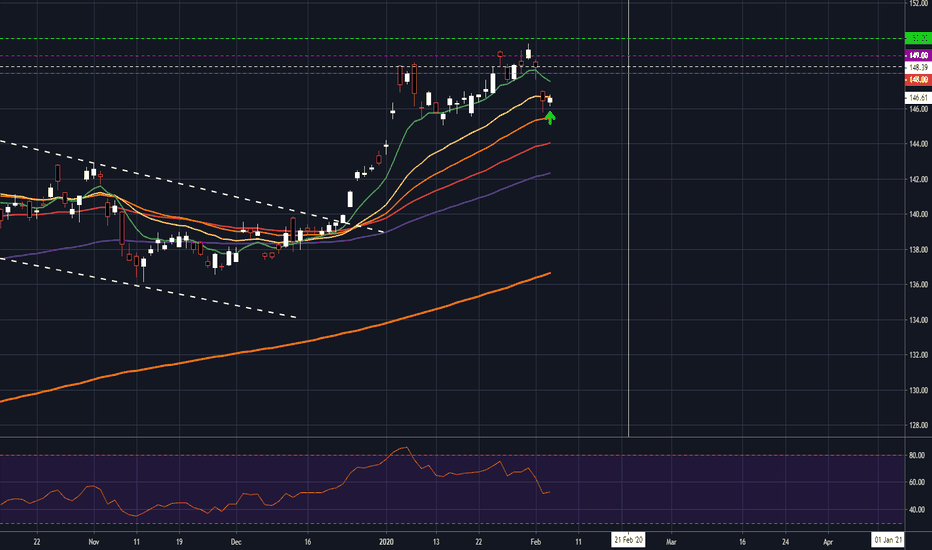Screen dimensions: 932x550
Task: Click the purple 149.00 price label
Action: pos(918,55)
